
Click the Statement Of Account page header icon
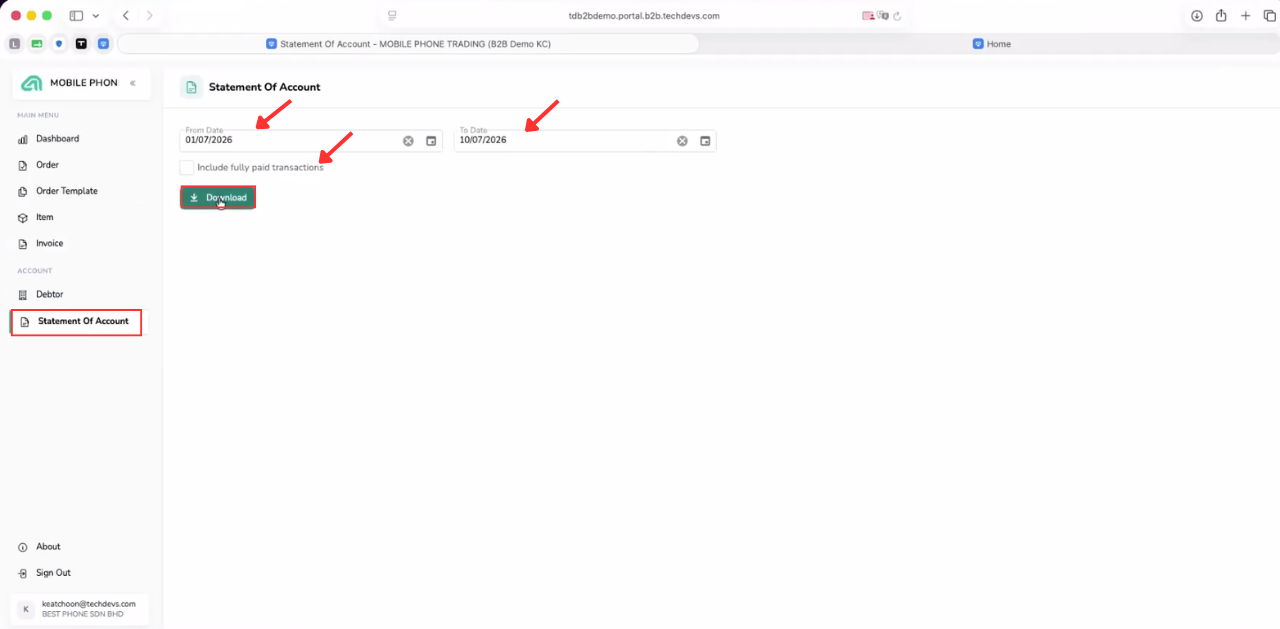click(191, 87)
